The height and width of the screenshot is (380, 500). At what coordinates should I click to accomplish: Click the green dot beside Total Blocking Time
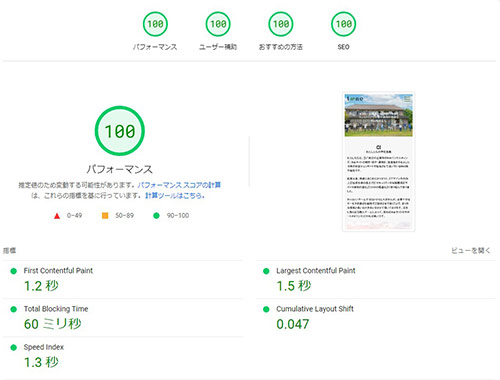pos(14,309)
